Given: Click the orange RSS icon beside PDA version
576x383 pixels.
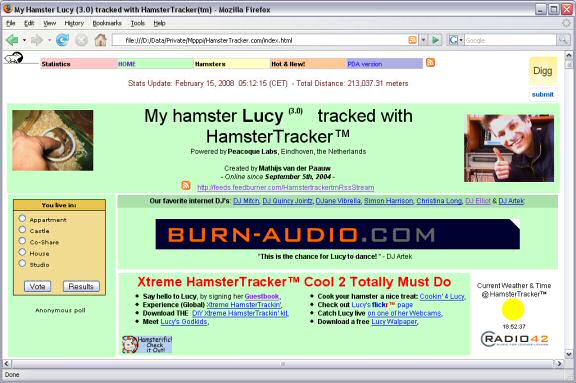Looking at the screenshot, I should pos(431,62).
